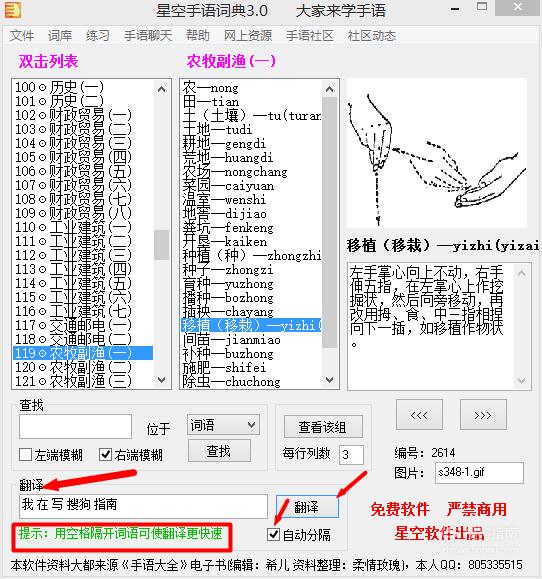Click the category list scrollbar thumb
Image resolution: width=542 pixels, height=579 pixels.
point(161,245)
